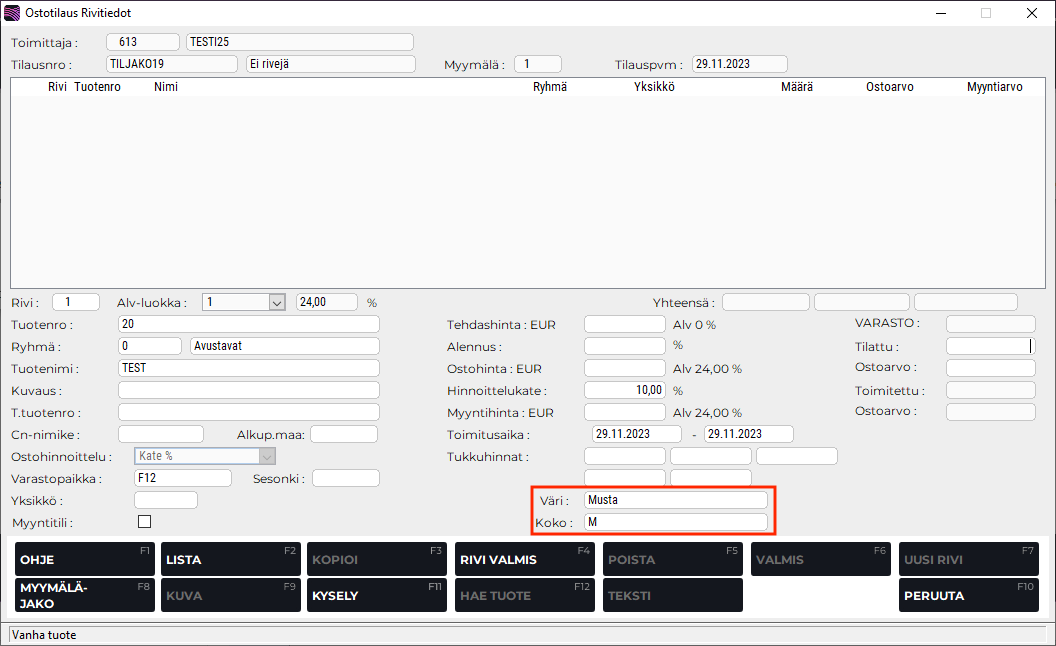Focus the Väri field containing Musta

point(676,500)
